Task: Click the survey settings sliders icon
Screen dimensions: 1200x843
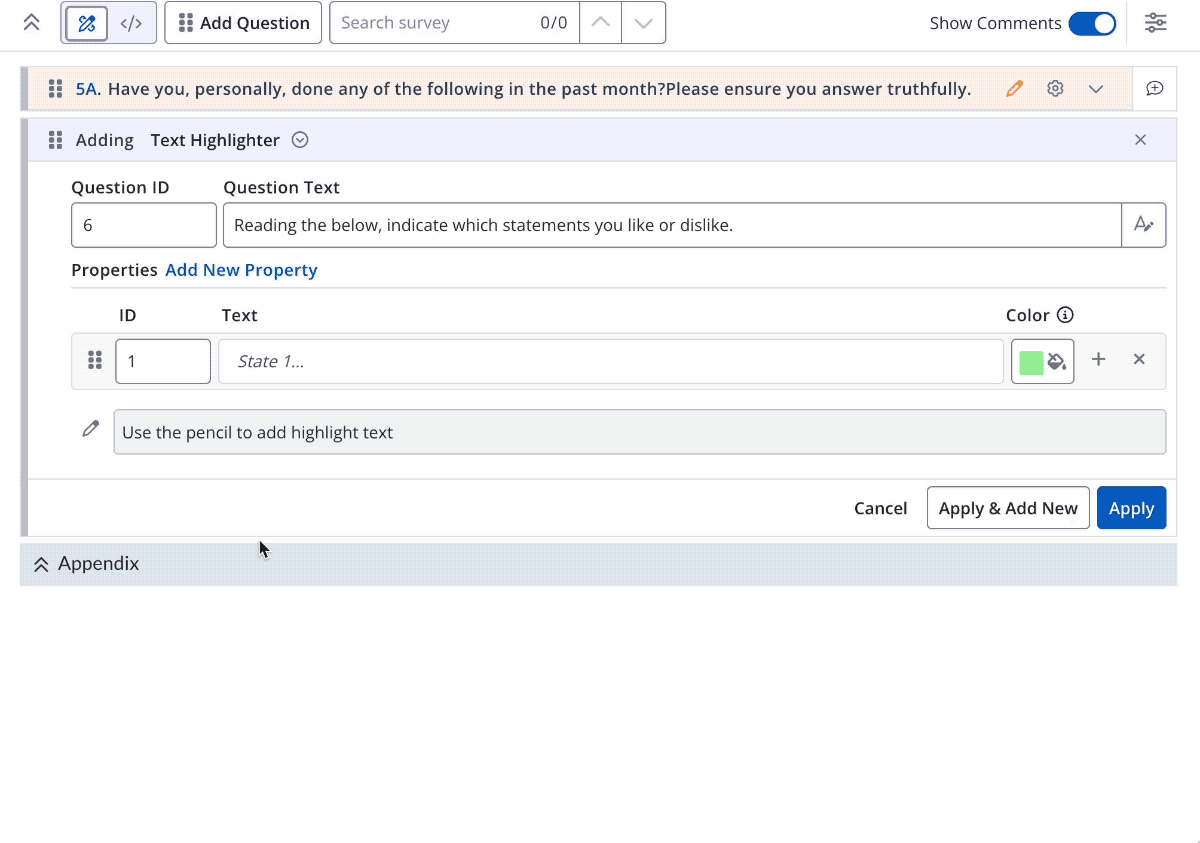Action: click(1155, 23)
